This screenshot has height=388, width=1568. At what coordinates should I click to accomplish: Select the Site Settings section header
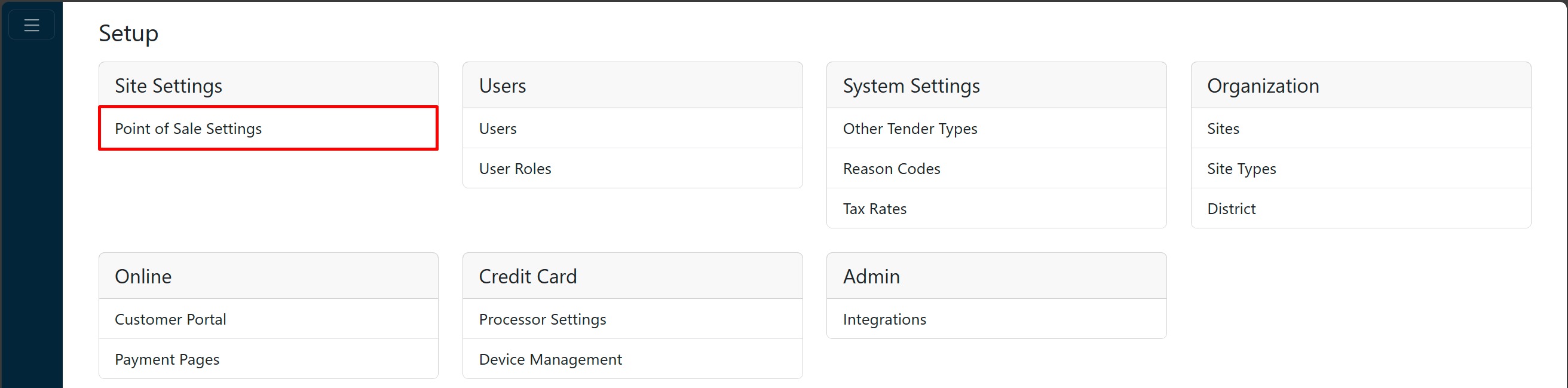[168, 85]
